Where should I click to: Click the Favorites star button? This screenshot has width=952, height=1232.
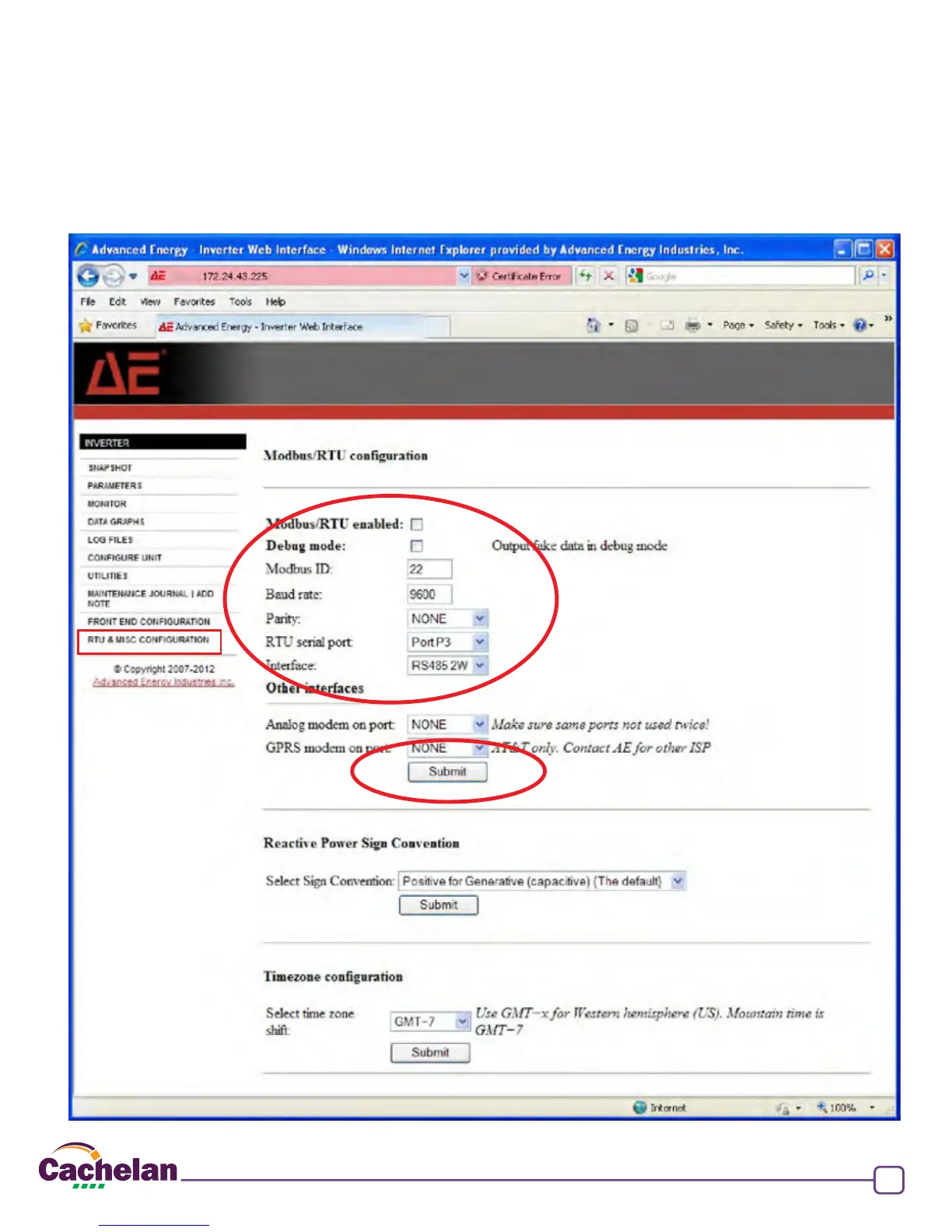tap(108, 326)
